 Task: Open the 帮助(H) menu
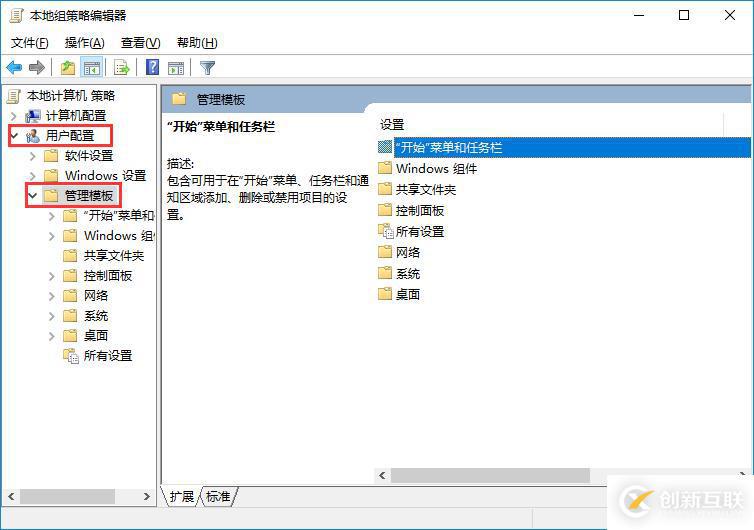click(197, 43)
